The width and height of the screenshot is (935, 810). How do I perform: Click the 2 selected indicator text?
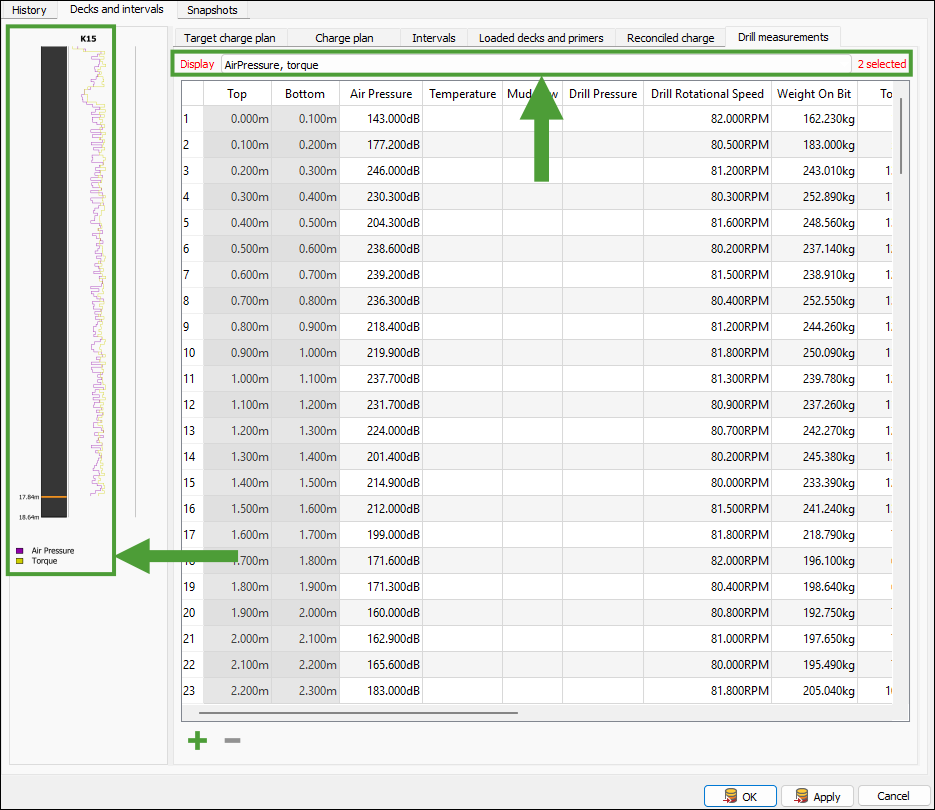click(881, 64)
